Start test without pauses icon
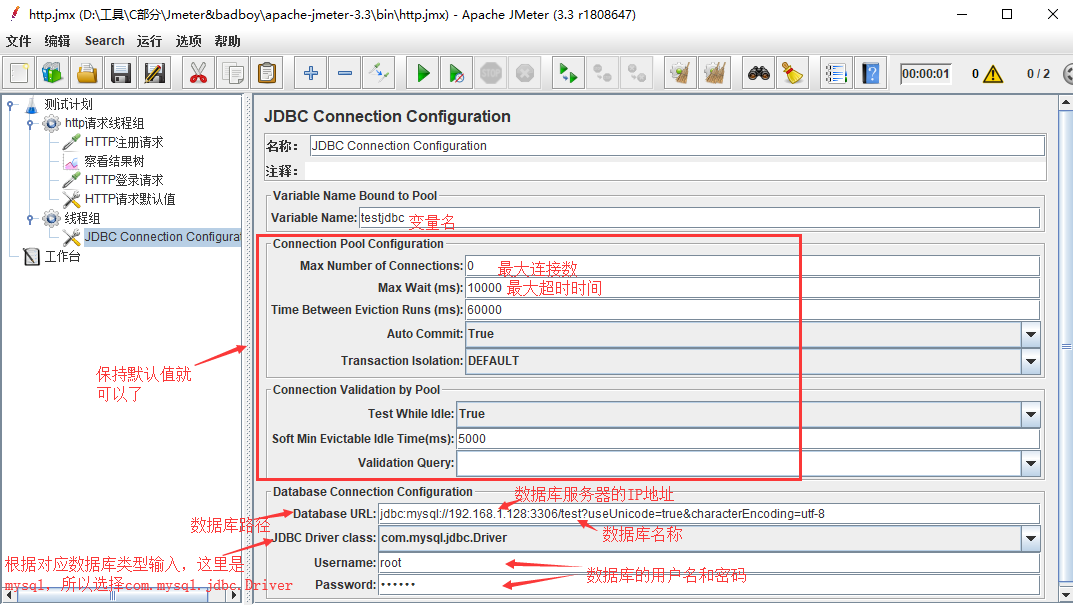1073x605 pixels. click(x=456, y=73)
